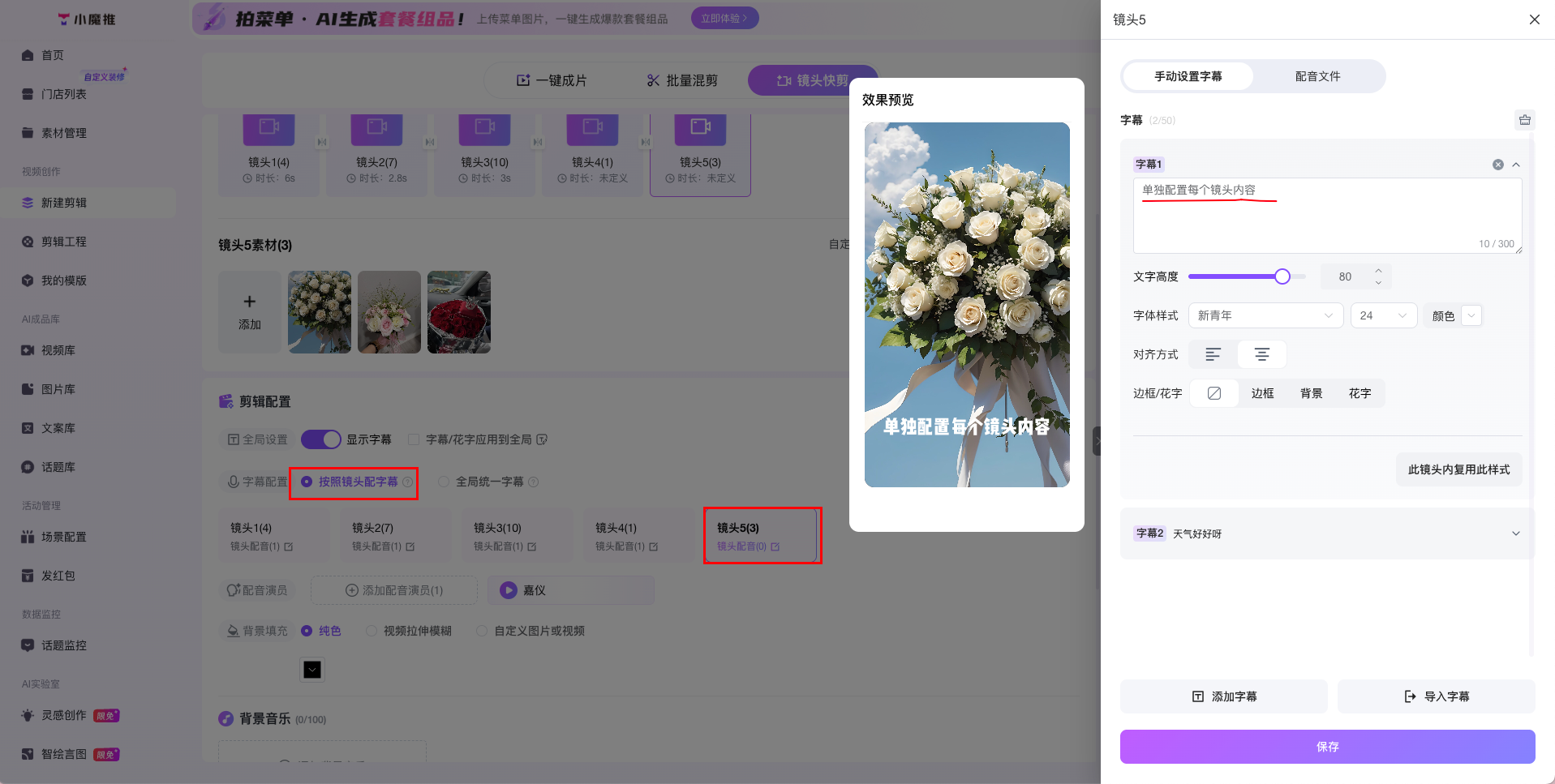Open the 新青年 font style dropdown
The width and height of the screenshot is (1555, 784).
(x=1265, y=315)
